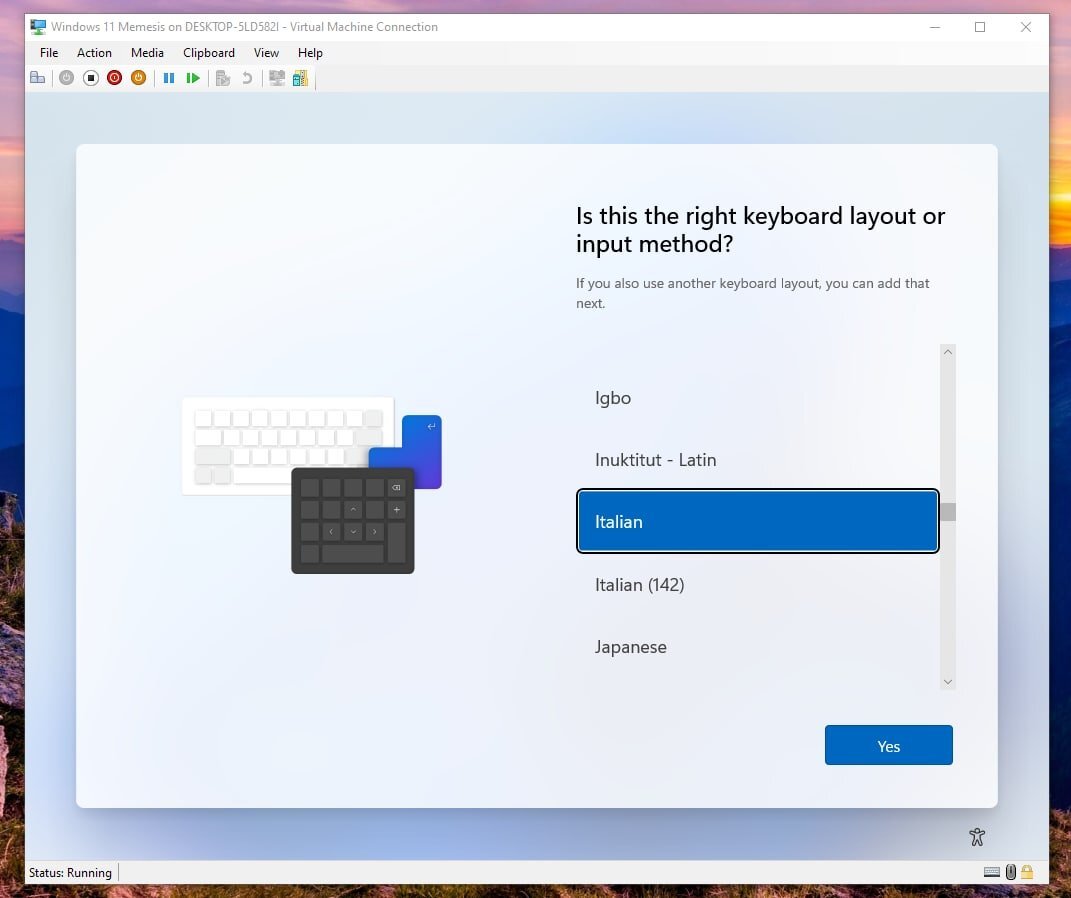
Task: Shut down the VM with the red power icon
Action: point(114,78)
